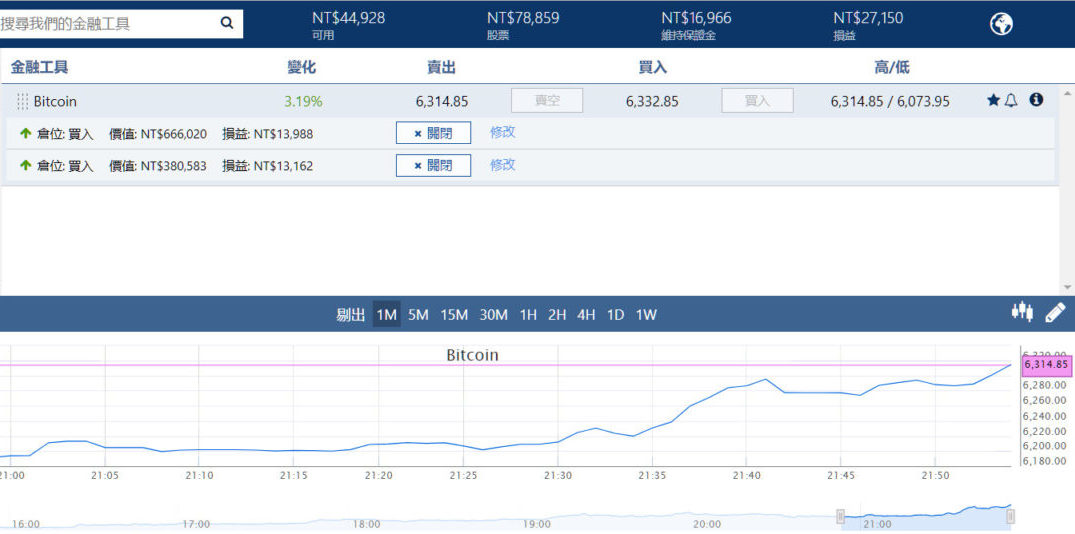
Task: Click the left handle of the chart range navigator
Action: (x=841, y=515)
